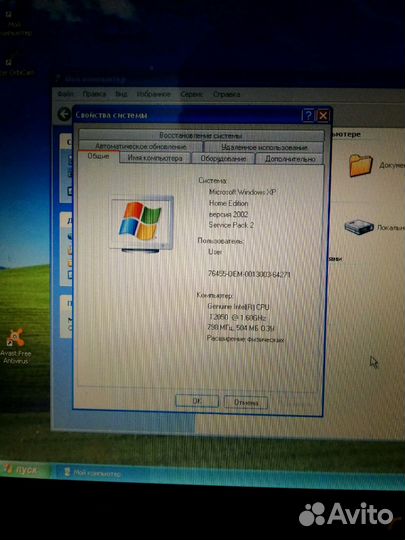This screenshot has height=540, width=405.
Task: Click the версия 2002 text
Action: pyautogui.click(x=228, y=214)
